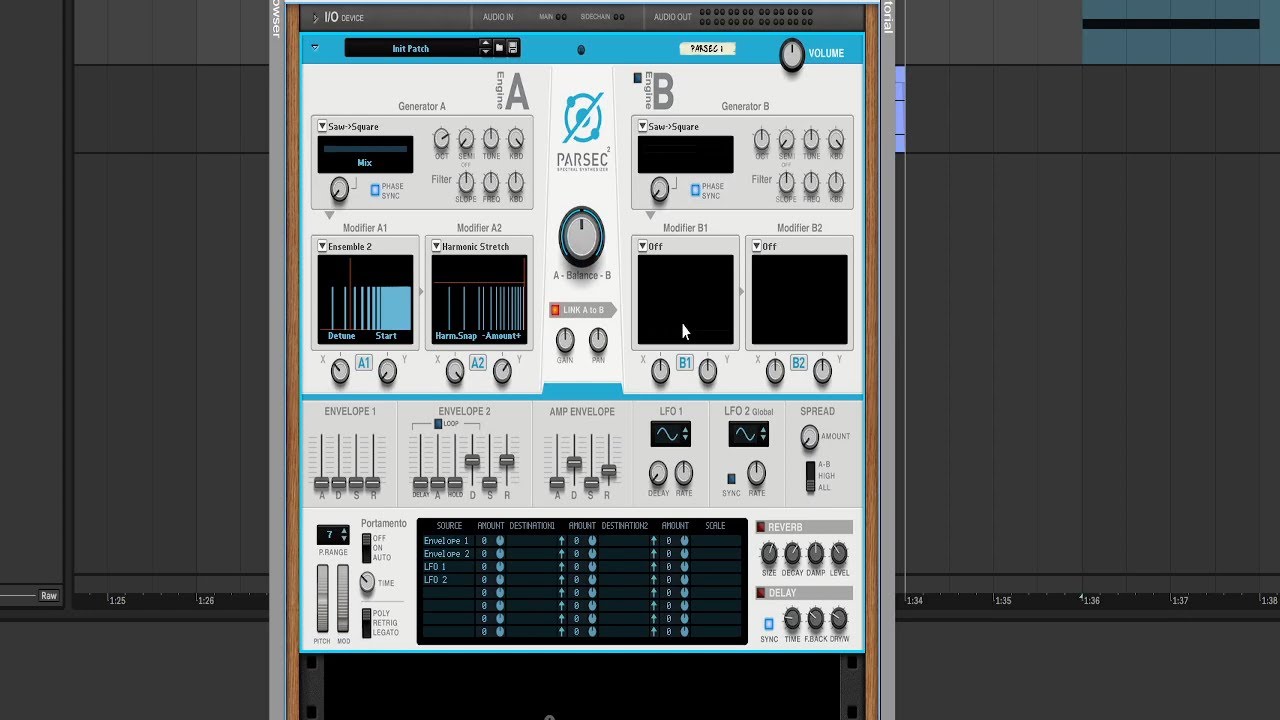Enable the DELAY effect button

coord(761,593)
